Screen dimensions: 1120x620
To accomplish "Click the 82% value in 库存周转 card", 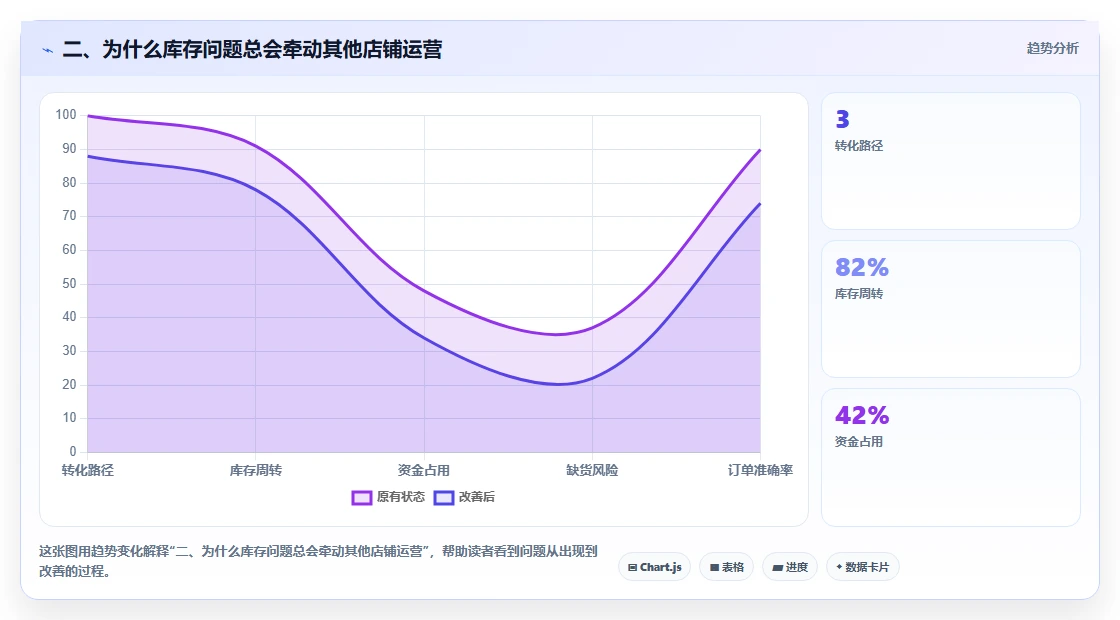I will click(x=862, y=267).
